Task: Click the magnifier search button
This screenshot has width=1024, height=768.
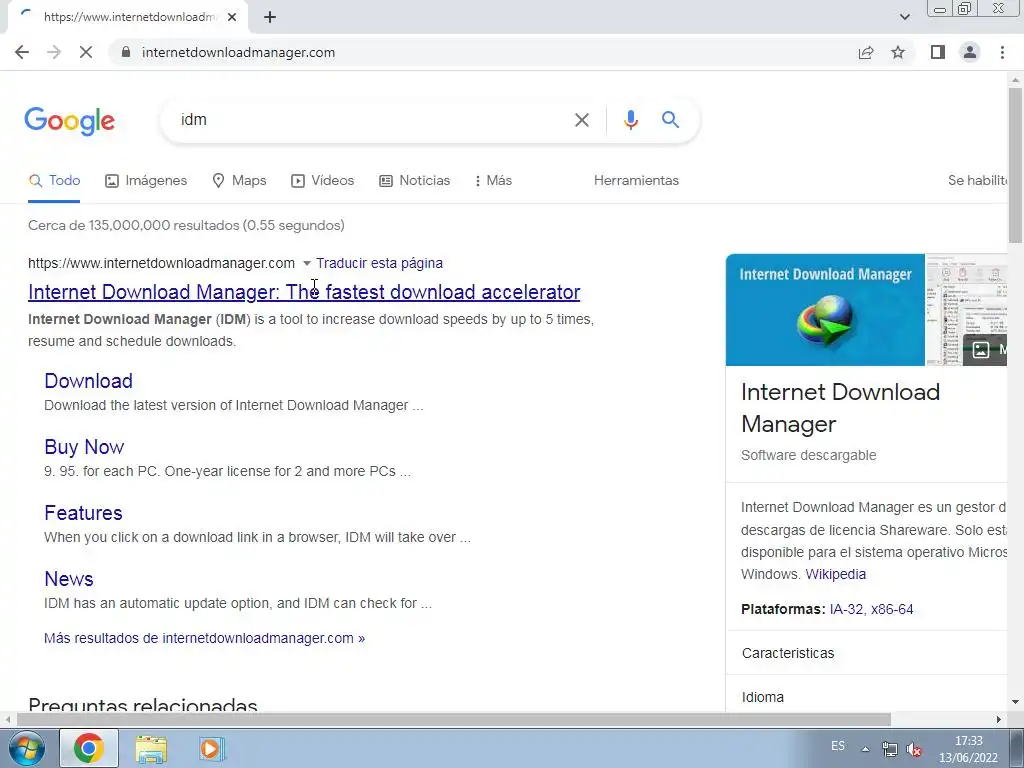Action: tap(670, 120)
